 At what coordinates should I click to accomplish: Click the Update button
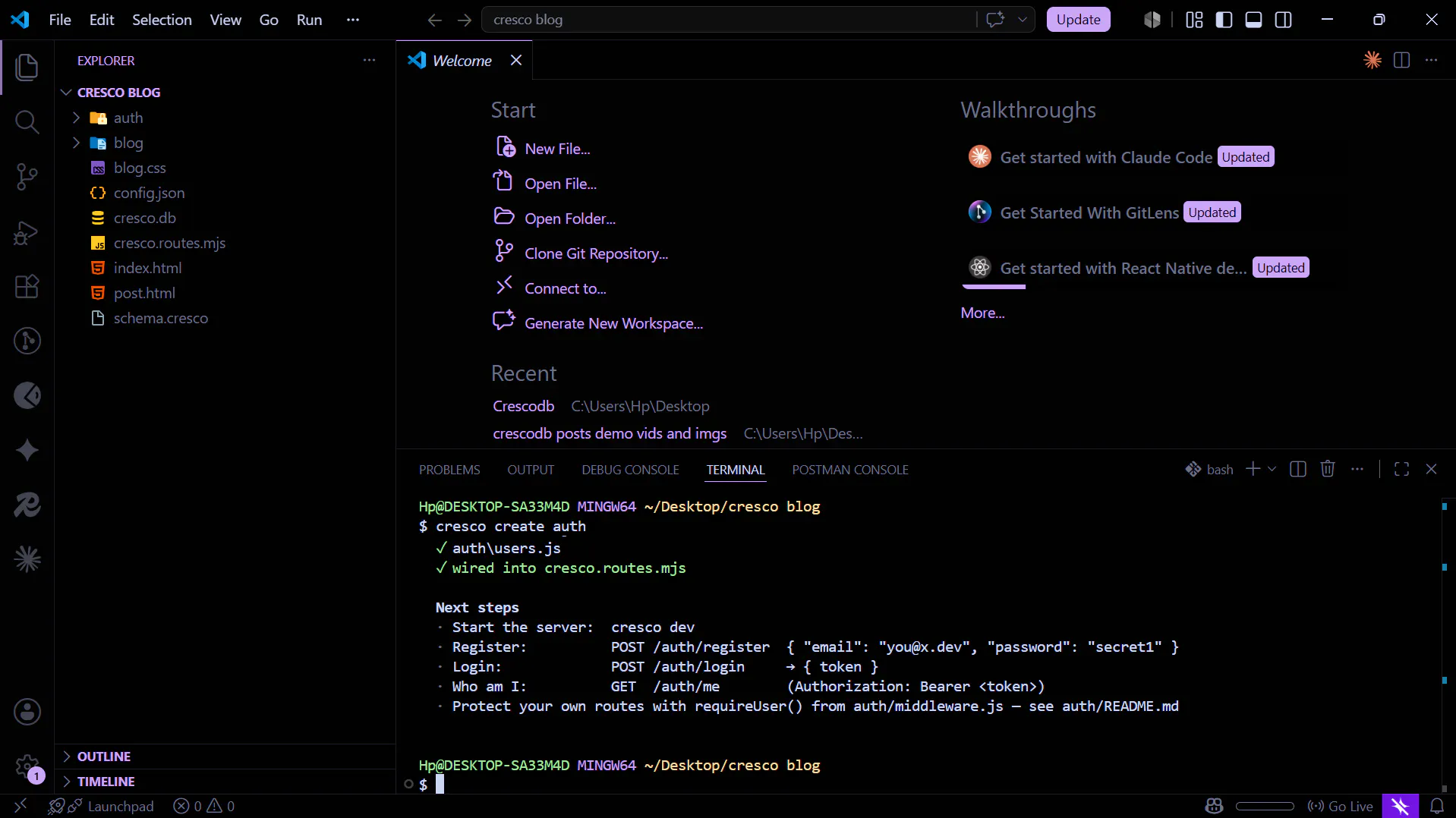coord(1078,20)
